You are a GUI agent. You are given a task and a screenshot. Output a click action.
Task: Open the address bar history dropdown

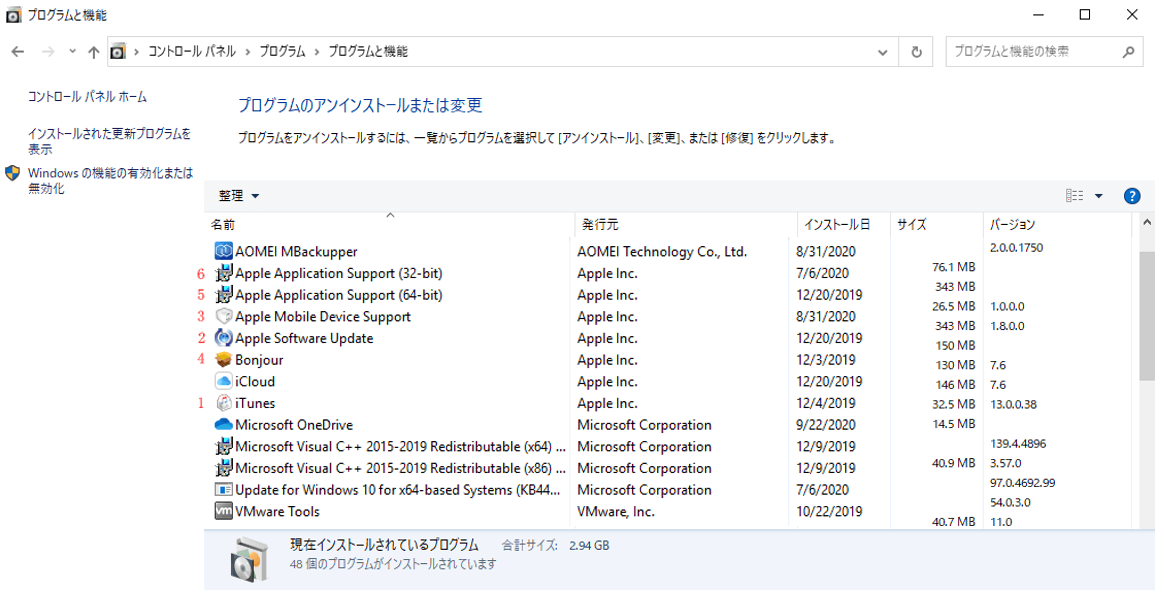(x=882, y=52)
